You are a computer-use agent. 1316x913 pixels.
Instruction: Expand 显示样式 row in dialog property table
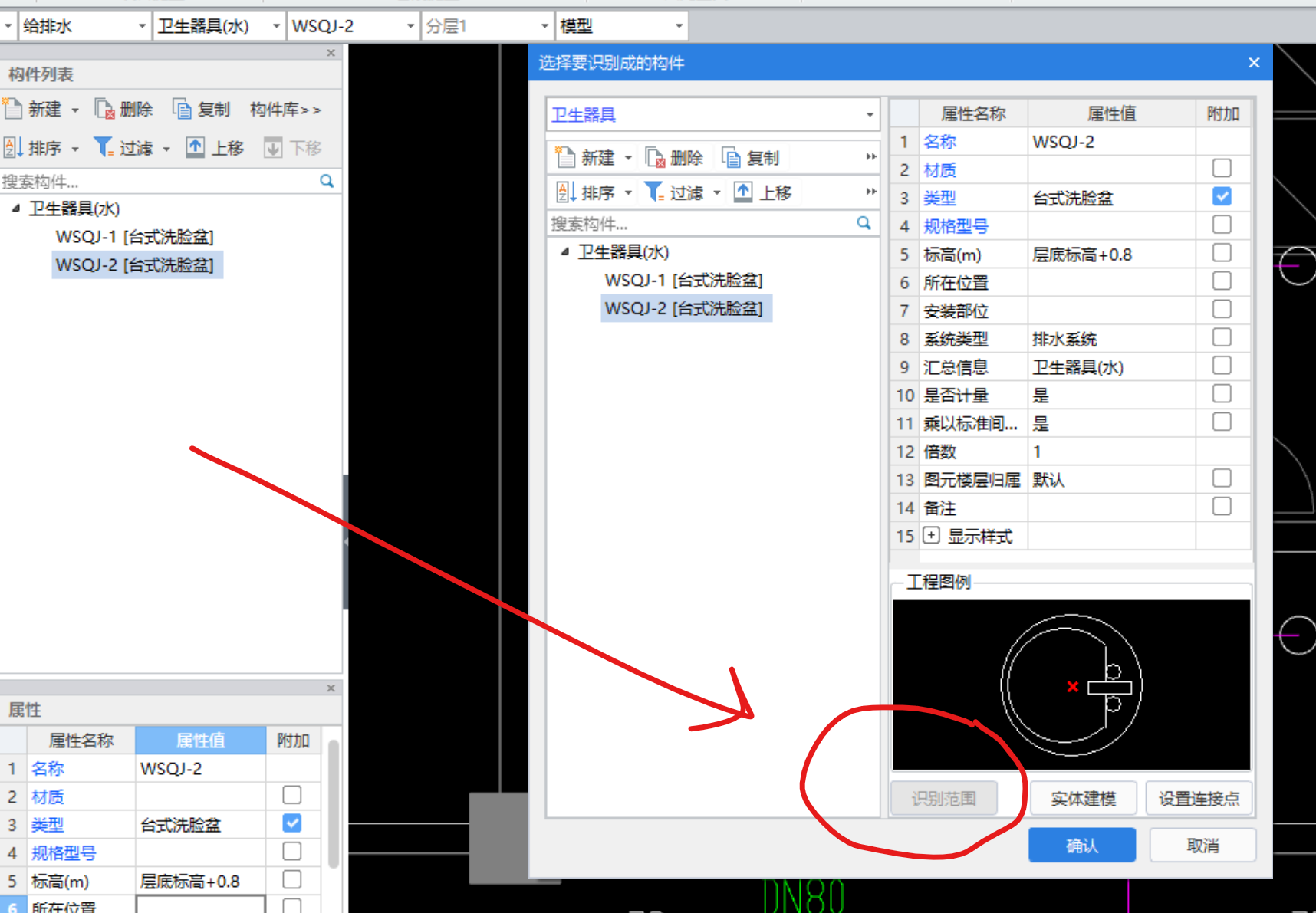[x=931, y=535]
